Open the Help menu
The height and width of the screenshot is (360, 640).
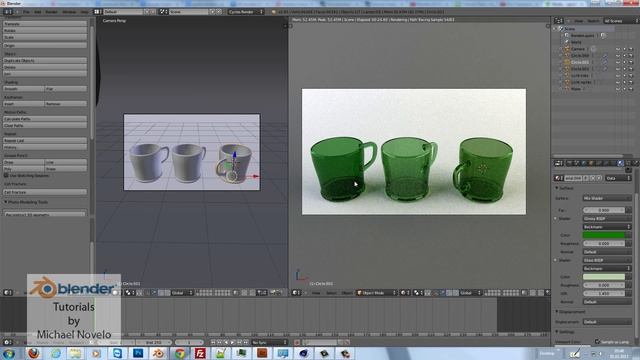pos(84,12)
